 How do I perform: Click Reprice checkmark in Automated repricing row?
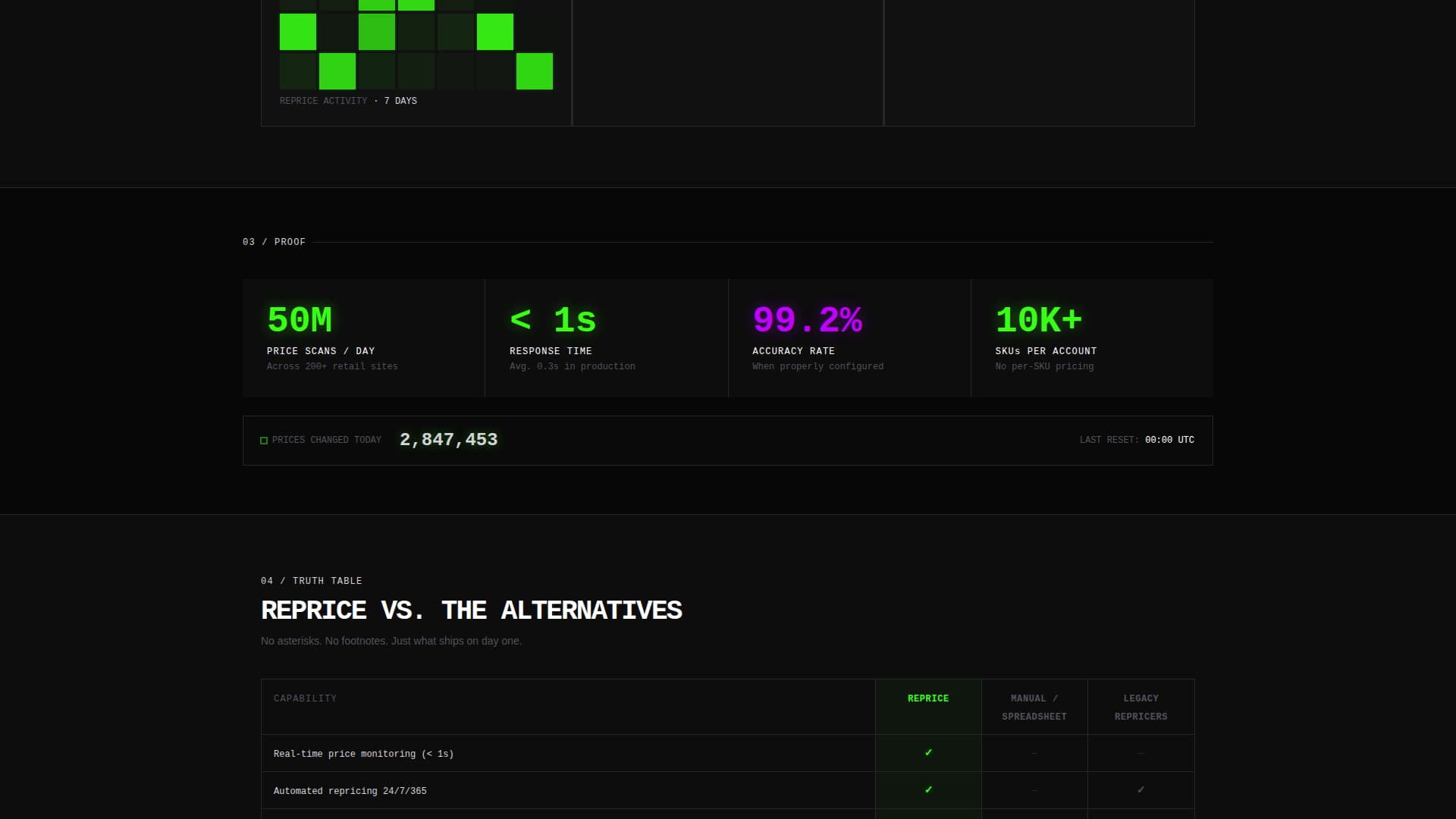[928, 790]
